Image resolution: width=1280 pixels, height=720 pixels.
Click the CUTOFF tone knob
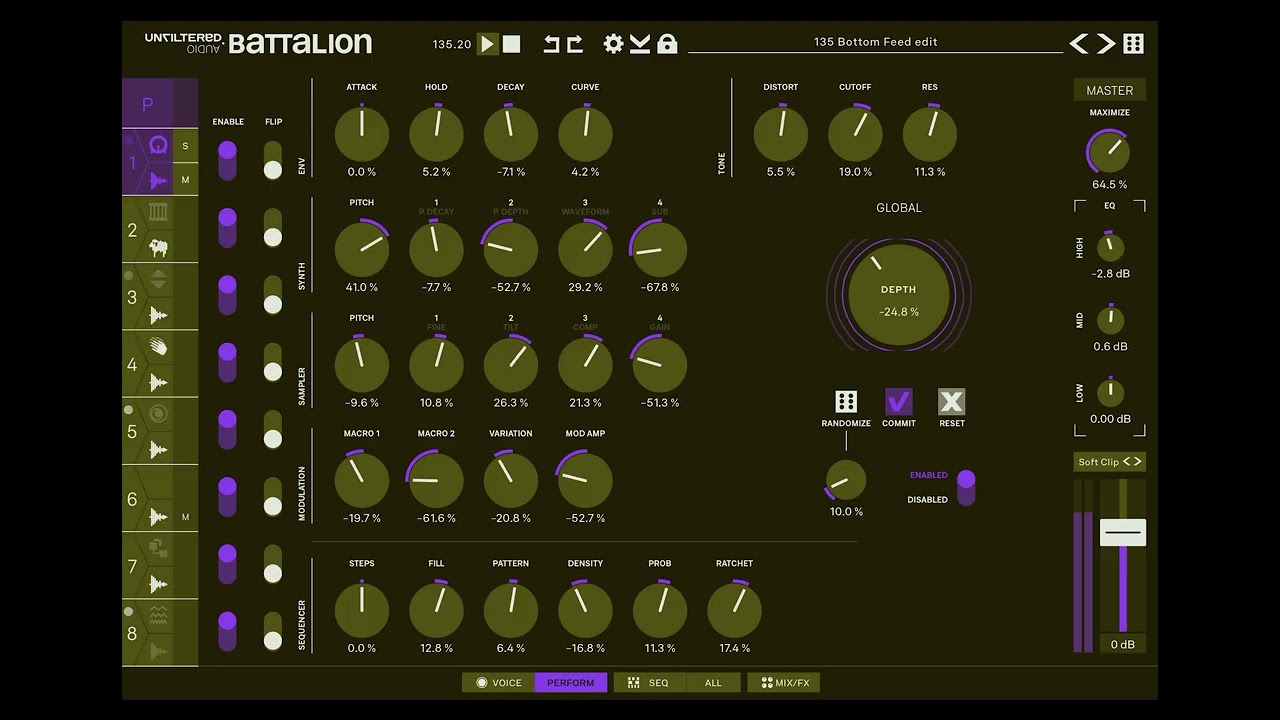pos(855,134)
